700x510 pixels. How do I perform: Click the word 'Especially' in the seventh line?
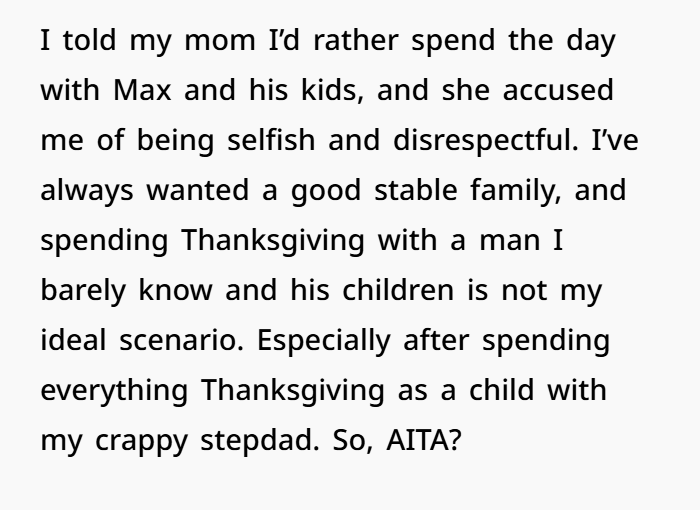pyautogui.click(x=324, y=342)
